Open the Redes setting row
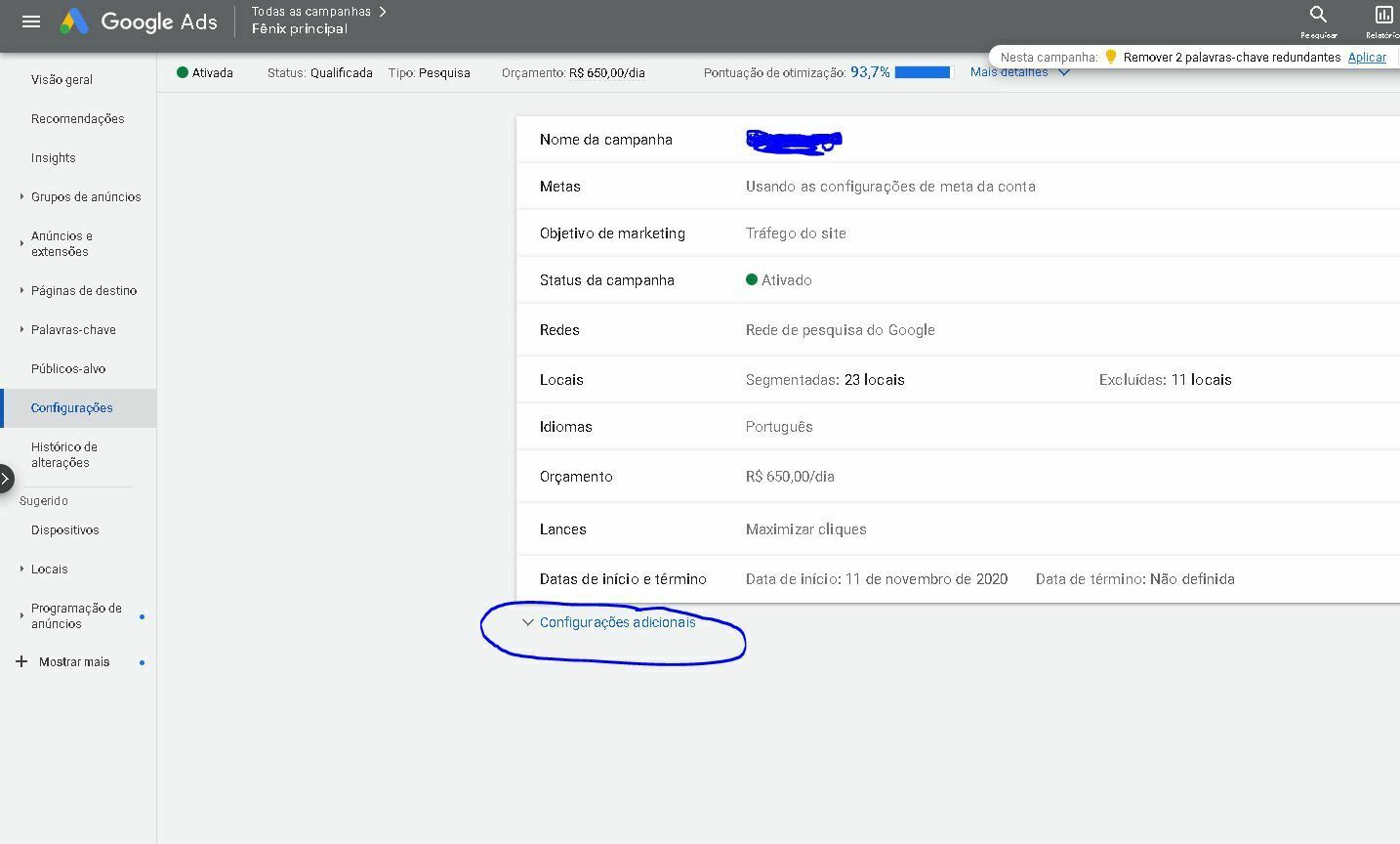The height and width of the screenshot is (844, 1400). 958,330
